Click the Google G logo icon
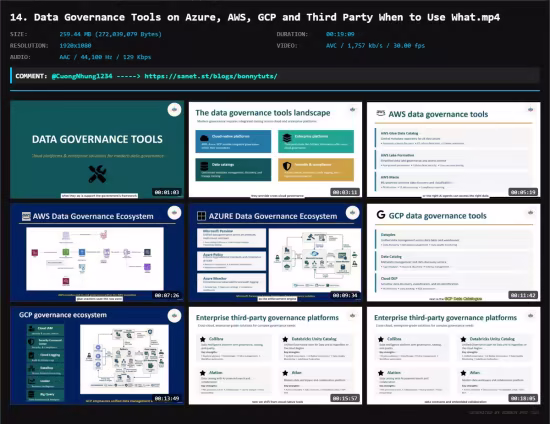The height and width of the screenshot is (424, 550). 381,215
